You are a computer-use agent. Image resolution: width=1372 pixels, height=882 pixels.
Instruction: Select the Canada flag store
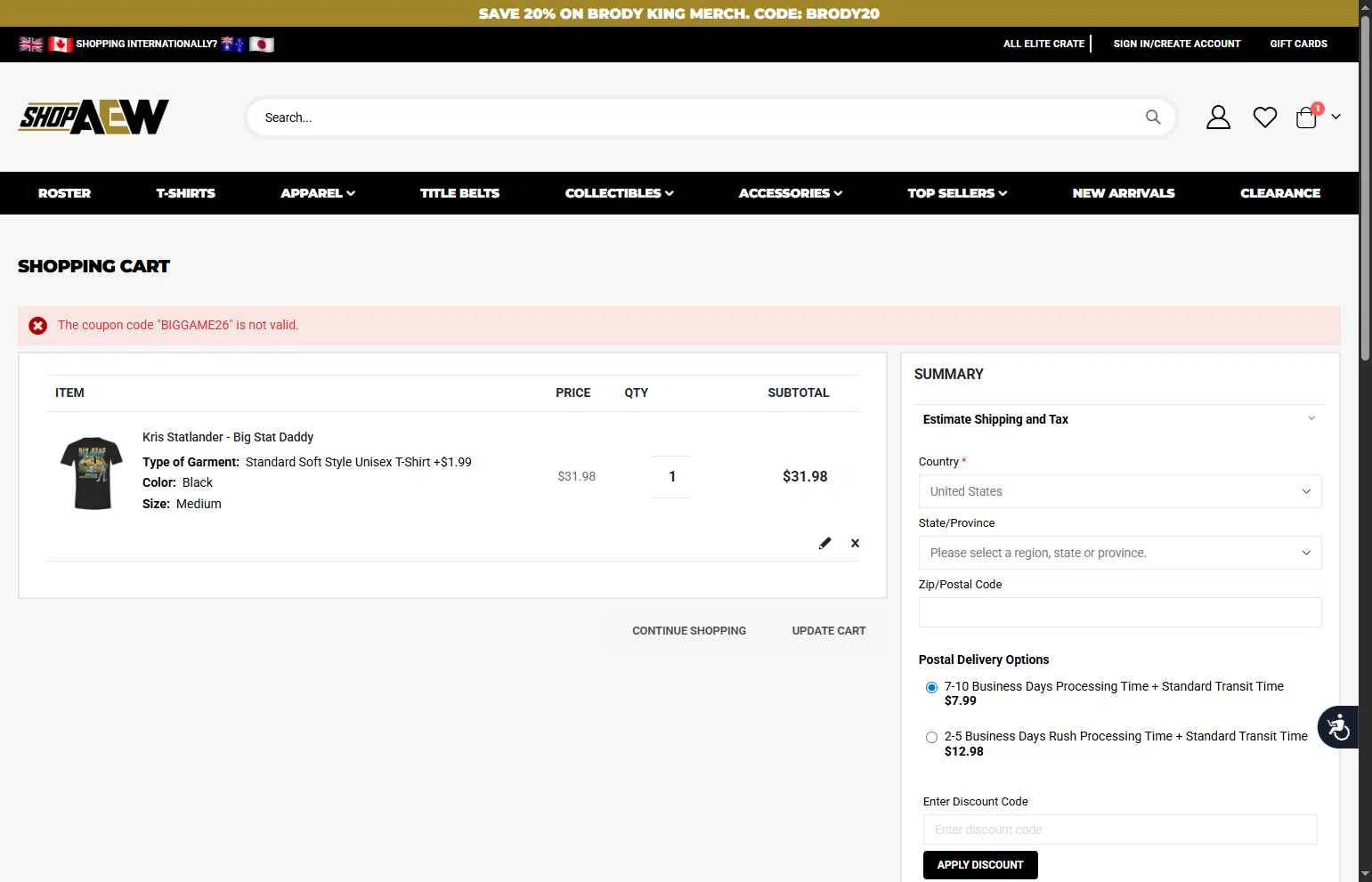pyautogui.click(x=61, y=44)
